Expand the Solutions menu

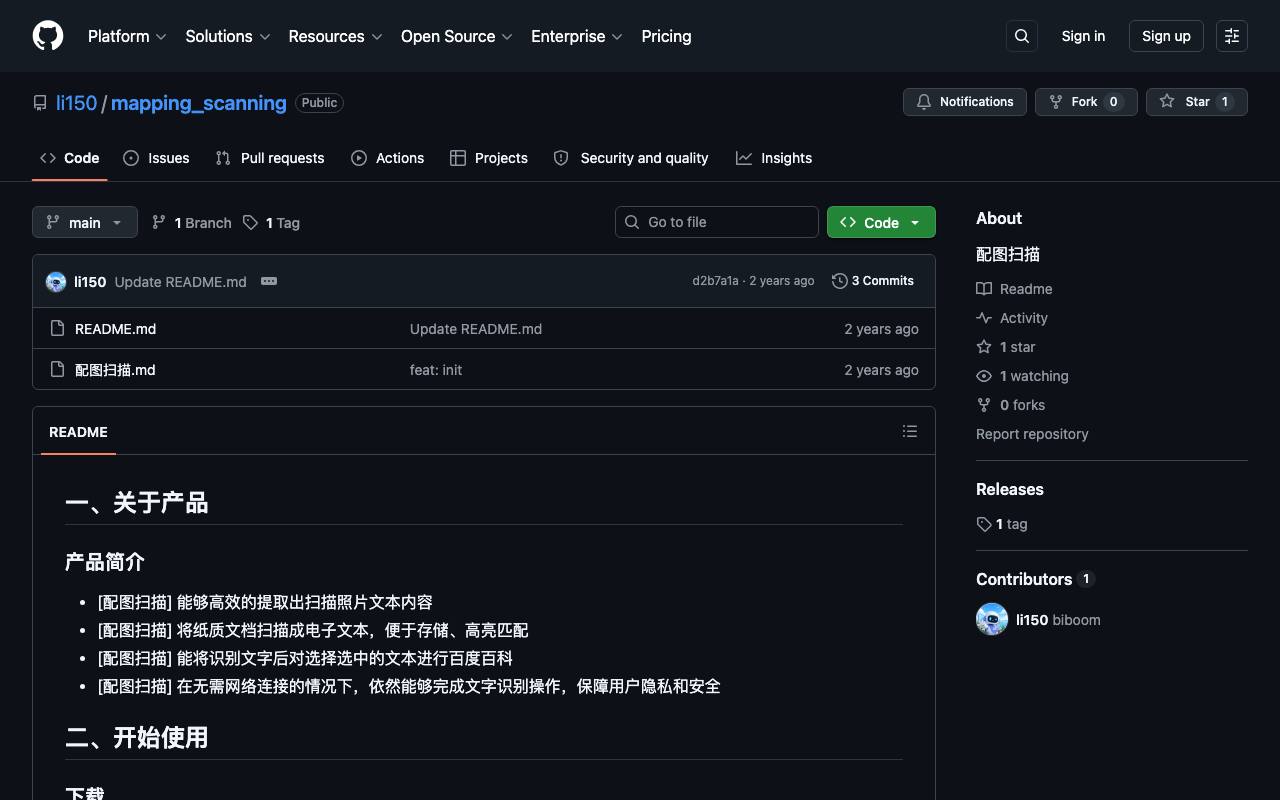point(228,36)
